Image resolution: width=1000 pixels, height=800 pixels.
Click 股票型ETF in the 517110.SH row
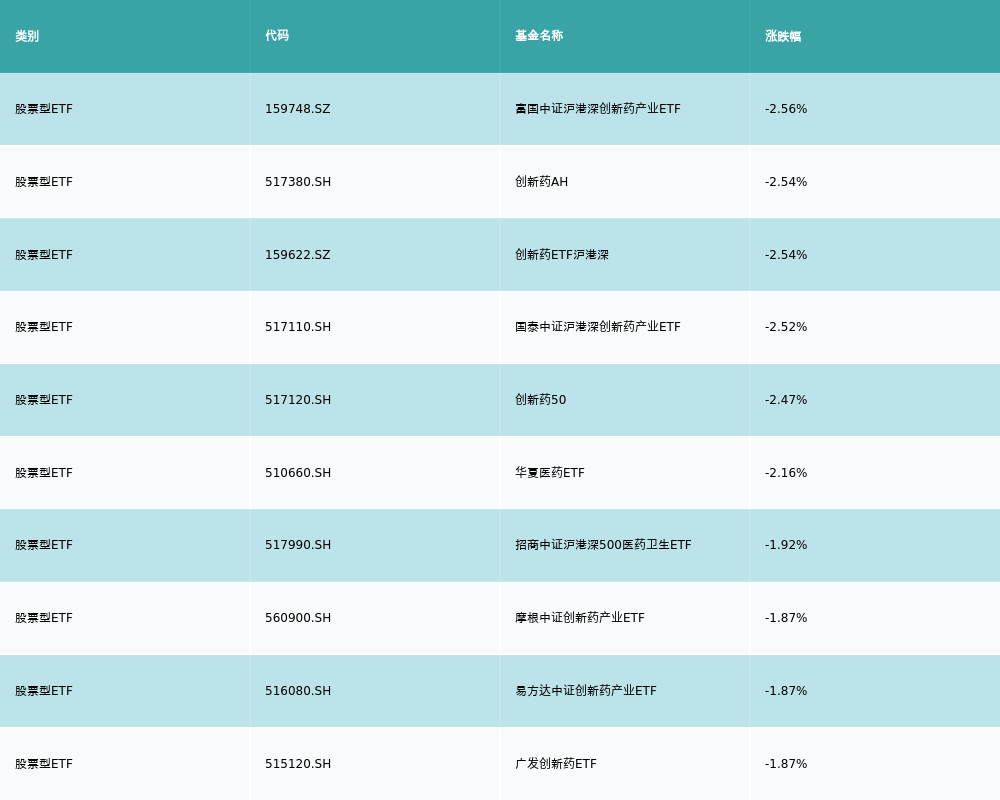[x=44, y=327]
